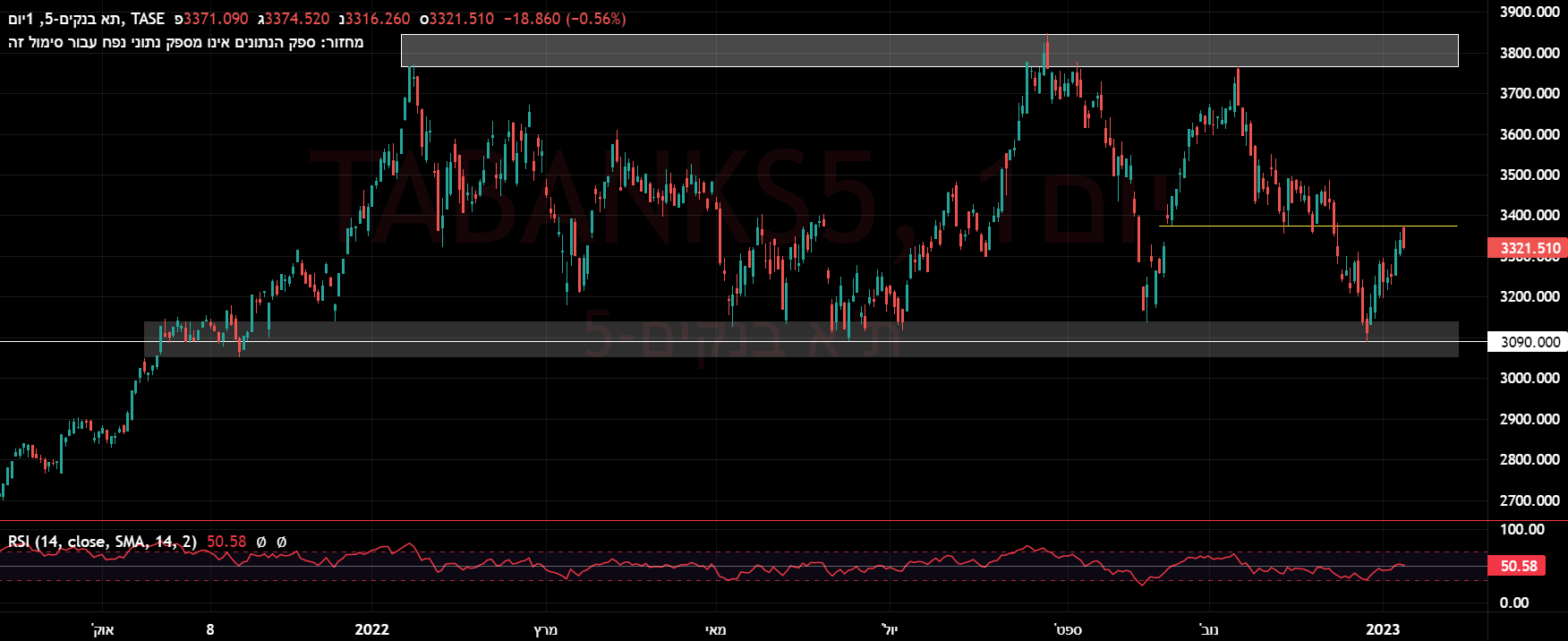
Task: Click the 2900.000 price axis label
Action: coord(1530,419)
